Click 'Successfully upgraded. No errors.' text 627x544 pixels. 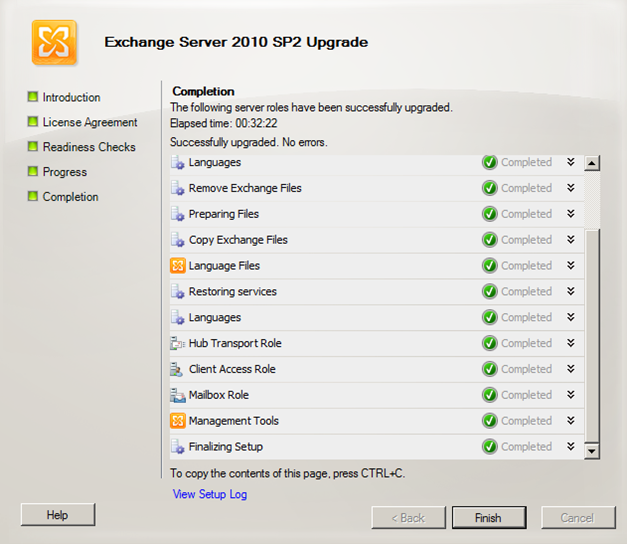click(x=249, y=142)
